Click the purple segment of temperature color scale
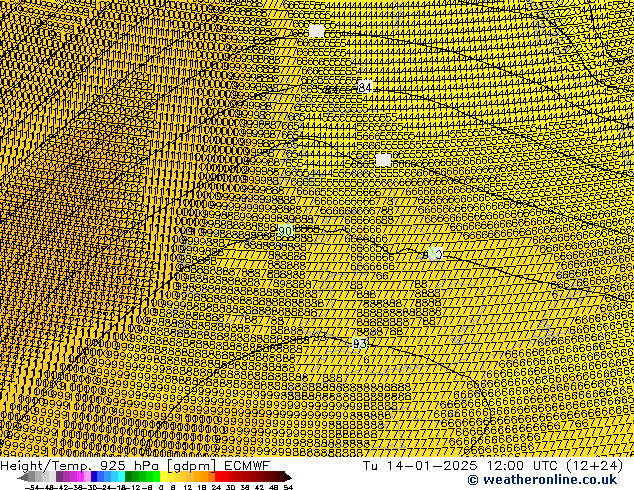This screenshot has width=634, height=490. coord(73,477)
